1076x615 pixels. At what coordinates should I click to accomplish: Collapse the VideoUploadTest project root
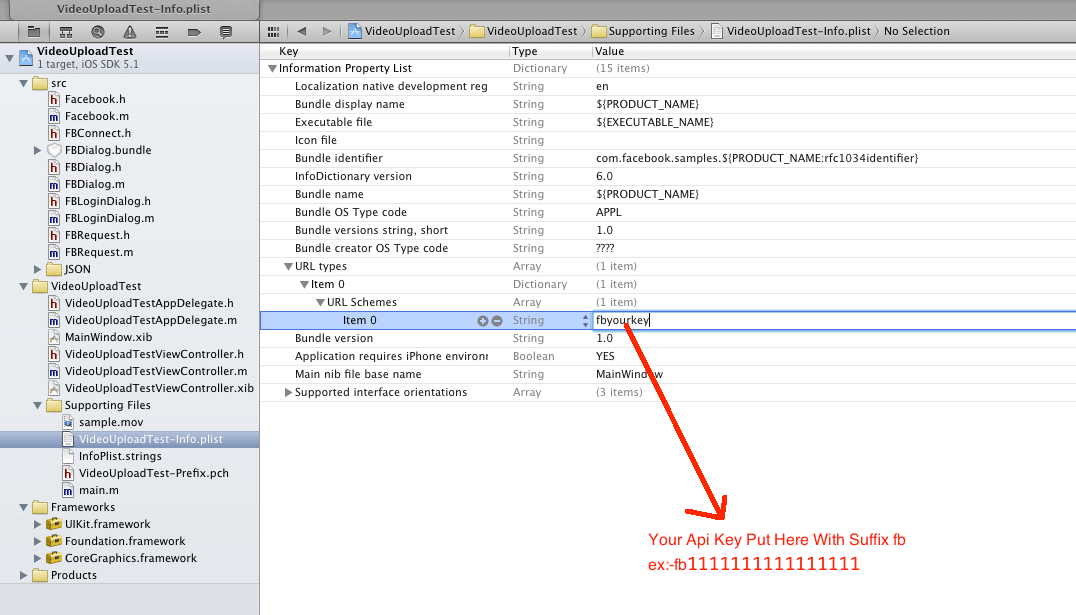[x=10, y=58]
